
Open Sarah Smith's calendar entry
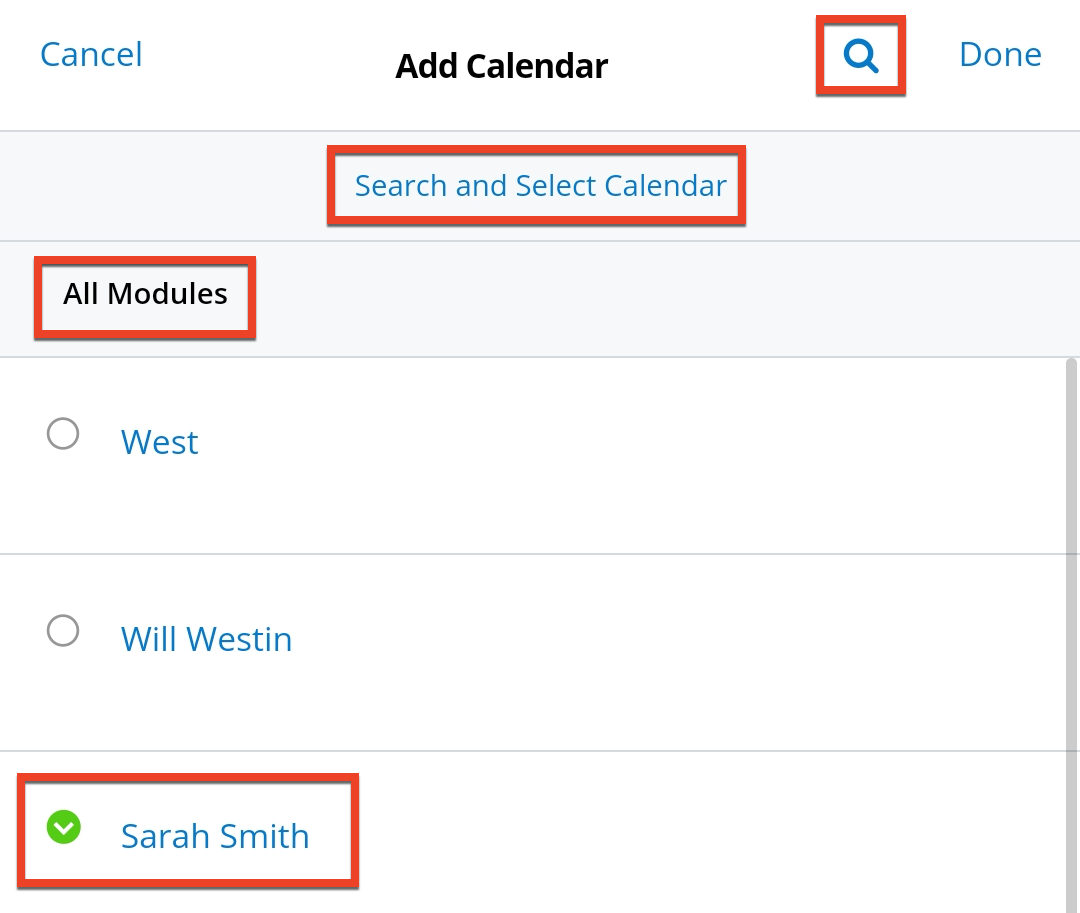[214, 835]
